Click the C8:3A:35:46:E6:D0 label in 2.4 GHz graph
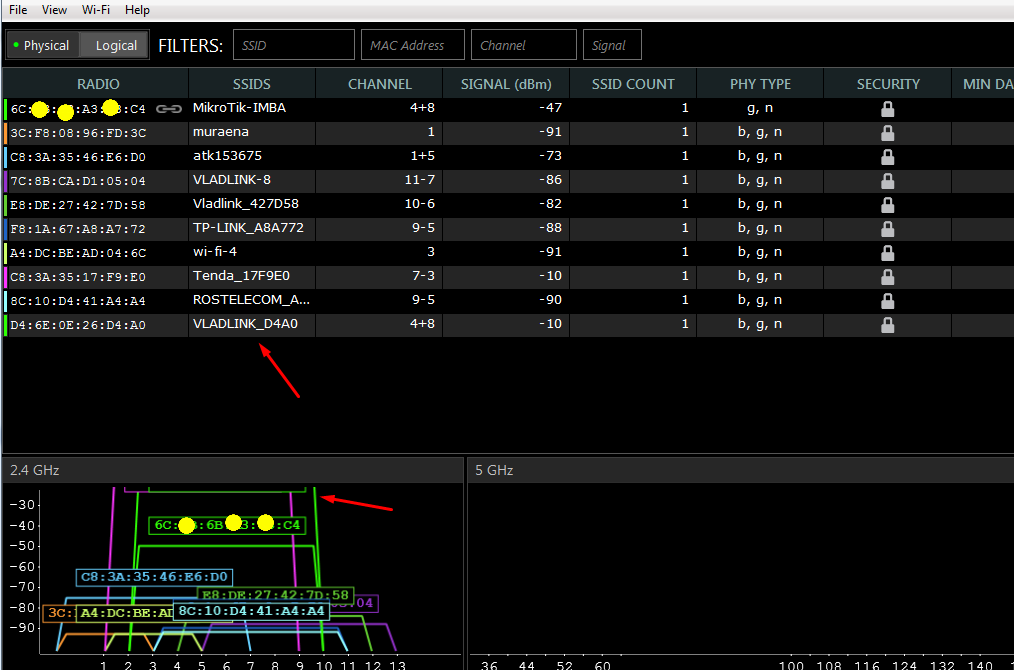This screenshot has width=1014, height=670. coord(154,578)
